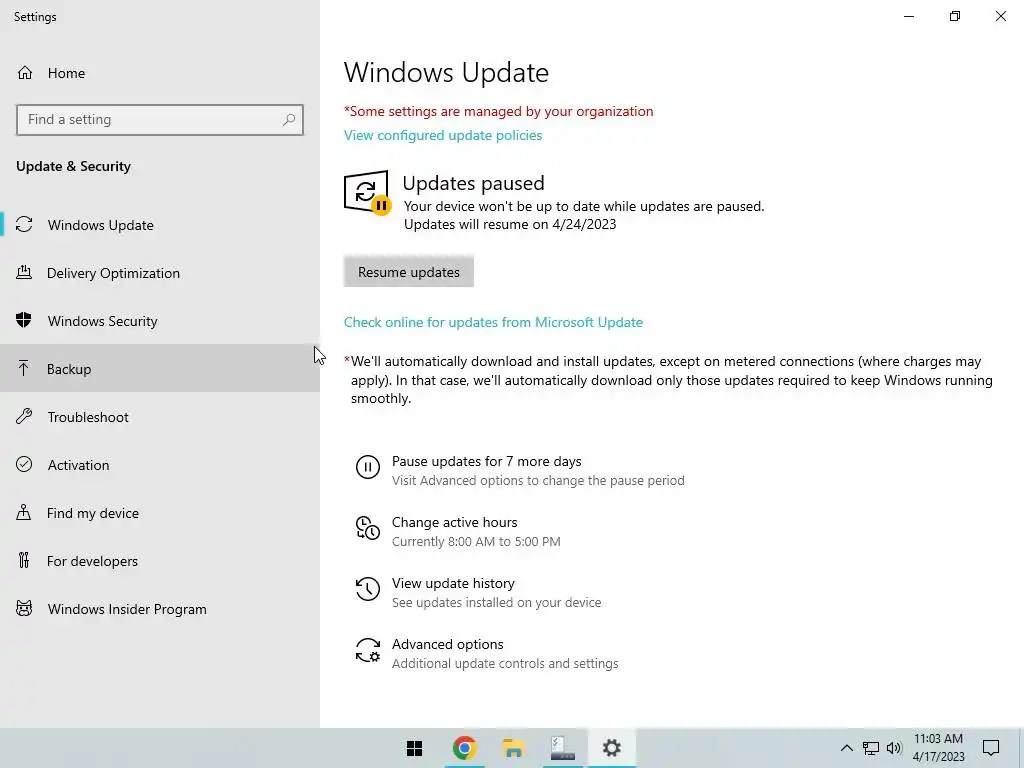Click the pause circle icon beside Pause updates

click(x=368, y=468)
